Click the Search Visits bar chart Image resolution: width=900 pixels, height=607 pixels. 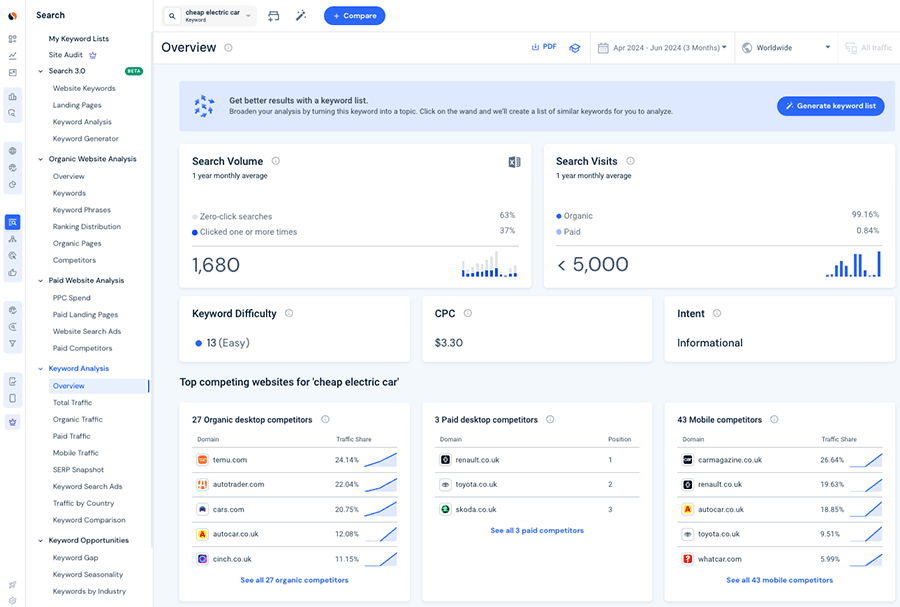[x=853, y=264]
